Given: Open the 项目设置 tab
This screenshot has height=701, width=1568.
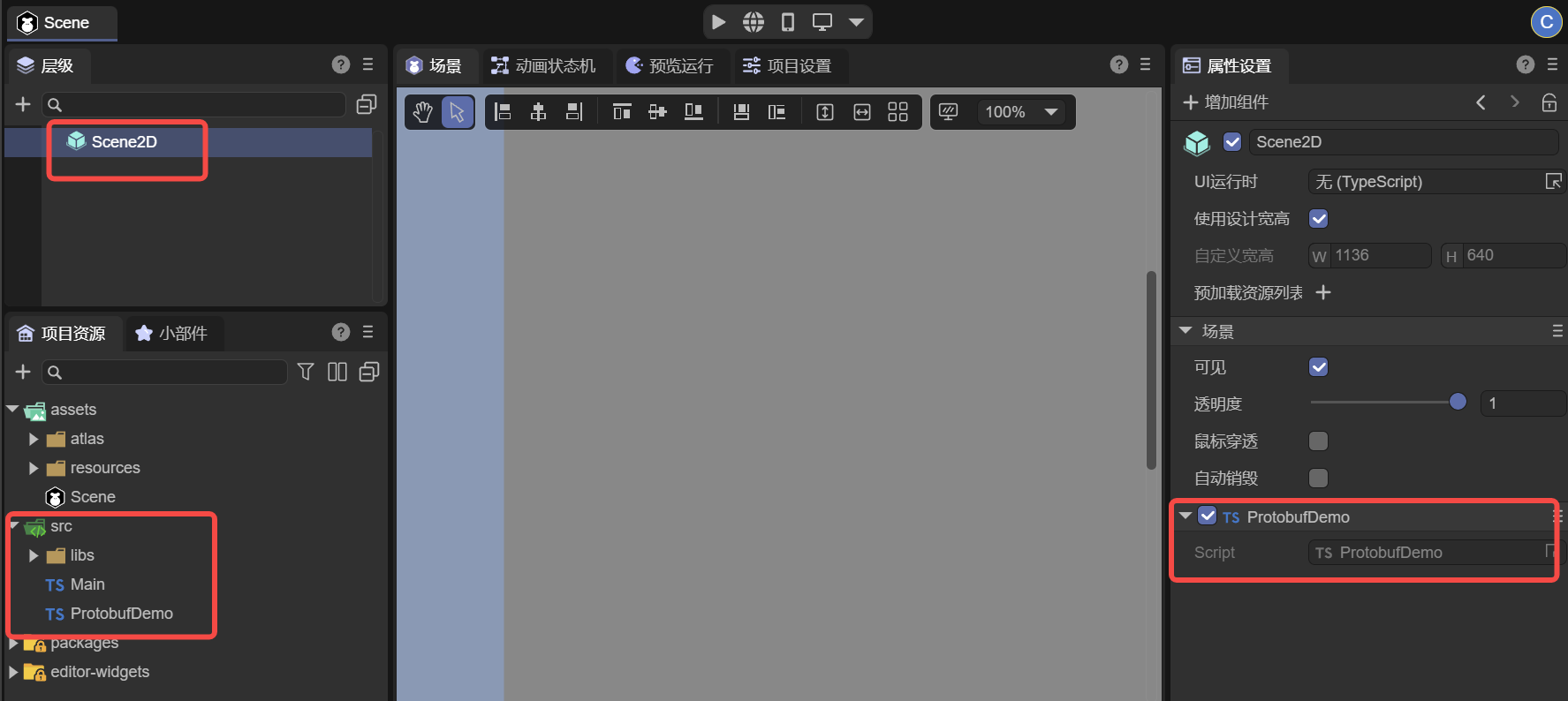Looking at the screenshot, I should click(x=787, y=66).
